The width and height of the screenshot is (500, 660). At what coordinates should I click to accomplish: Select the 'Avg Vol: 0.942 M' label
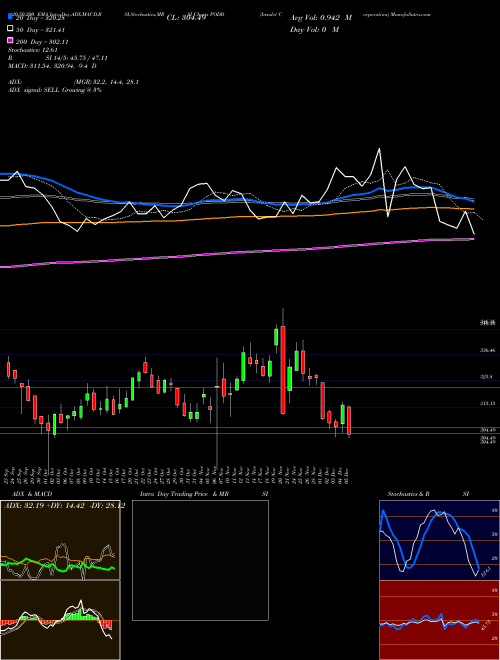[x=320, y=18]
